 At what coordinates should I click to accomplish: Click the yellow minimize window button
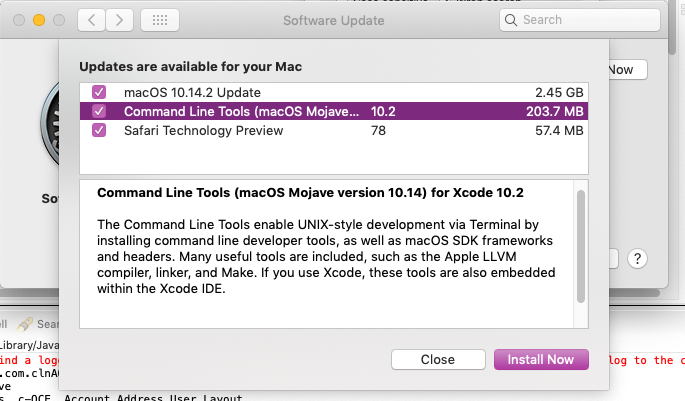[x=40, y=19]
